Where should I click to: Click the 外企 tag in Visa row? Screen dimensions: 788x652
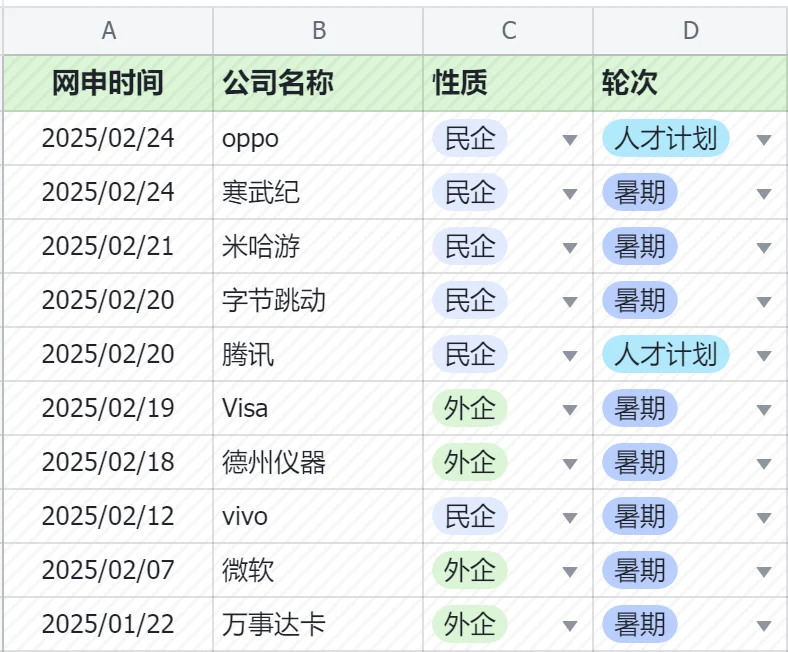coord(470,408)
